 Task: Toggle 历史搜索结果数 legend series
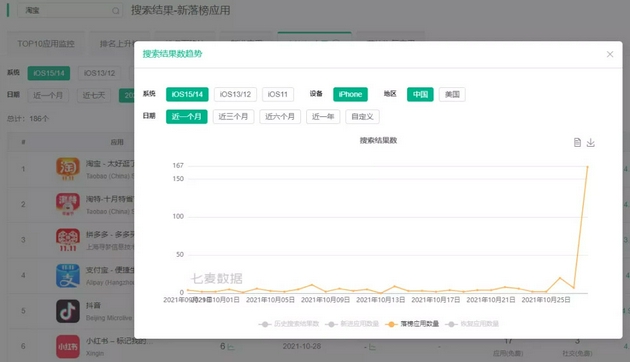(x=289, y=324)
